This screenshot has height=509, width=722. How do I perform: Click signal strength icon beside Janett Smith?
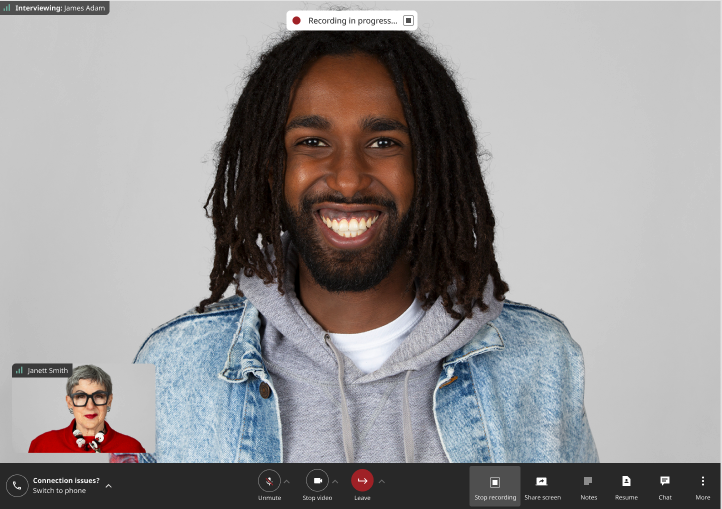[19, 370]
